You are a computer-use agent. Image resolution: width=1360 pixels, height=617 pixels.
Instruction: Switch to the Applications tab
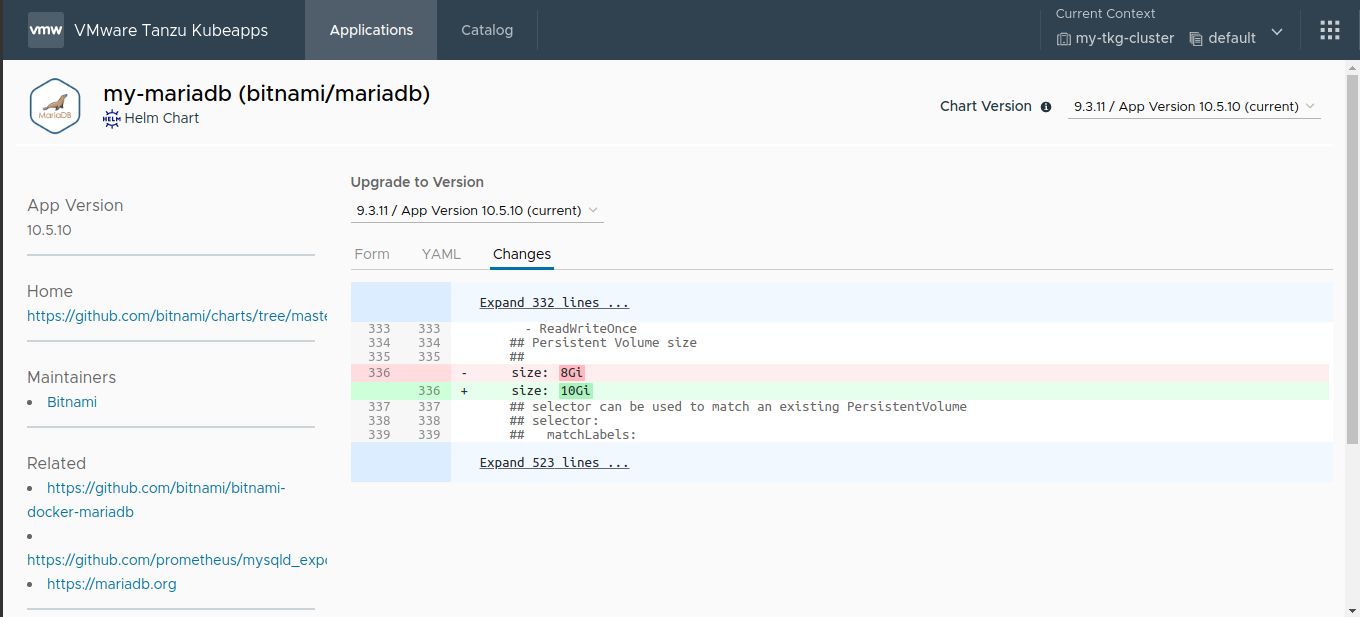(370, 30)
